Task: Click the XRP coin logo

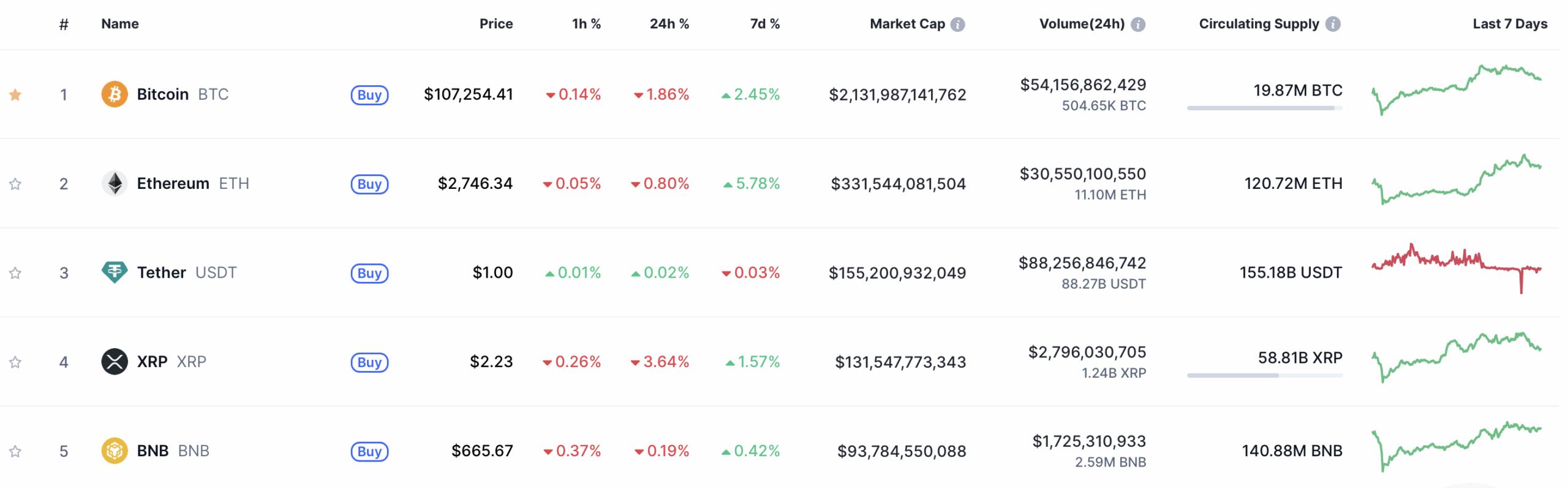Action: 116,362
